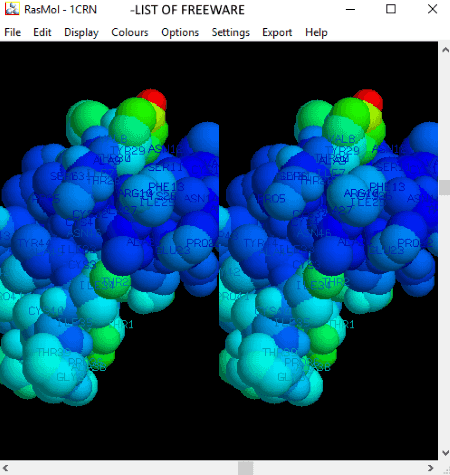Viewport: 450px width, 475px height.
Task: Close the RasMol window
Action: click(x=432, y=9)
